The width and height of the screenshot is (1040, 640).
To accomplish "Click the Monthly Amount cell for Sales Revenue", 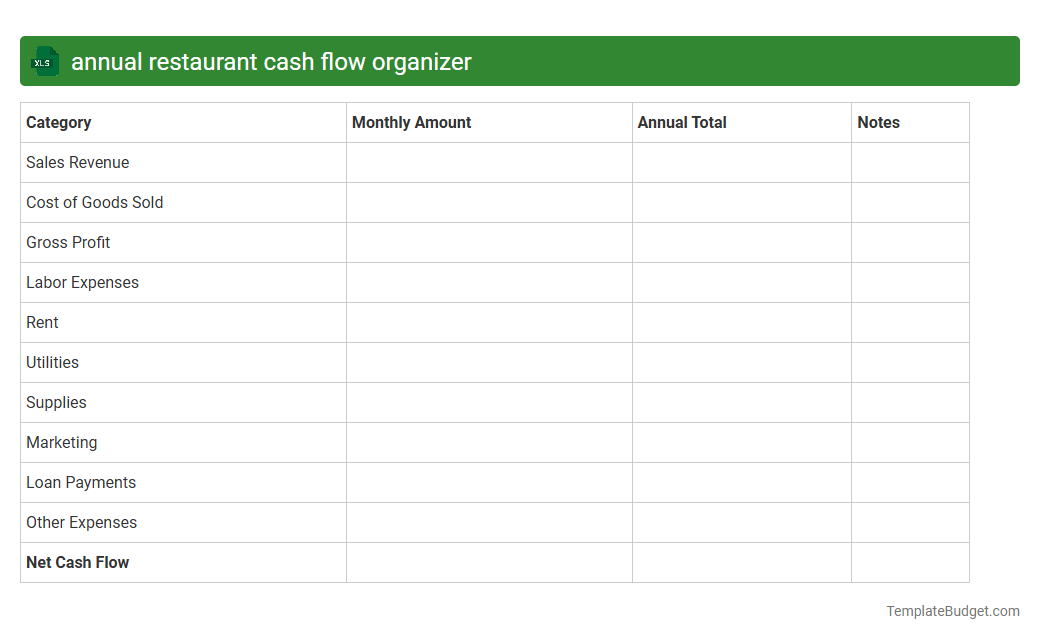I will (x=489, y=162).
